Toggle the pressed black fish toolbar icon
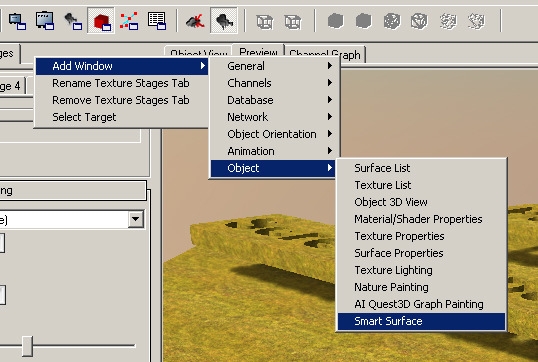The width and height of the screenshot is (538, 362). [x=224, y=21]
